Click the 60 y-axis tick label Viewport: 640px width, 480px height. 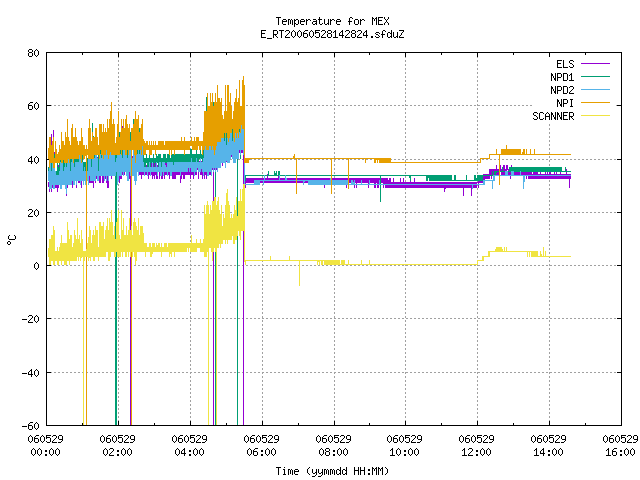coord(33,106)
